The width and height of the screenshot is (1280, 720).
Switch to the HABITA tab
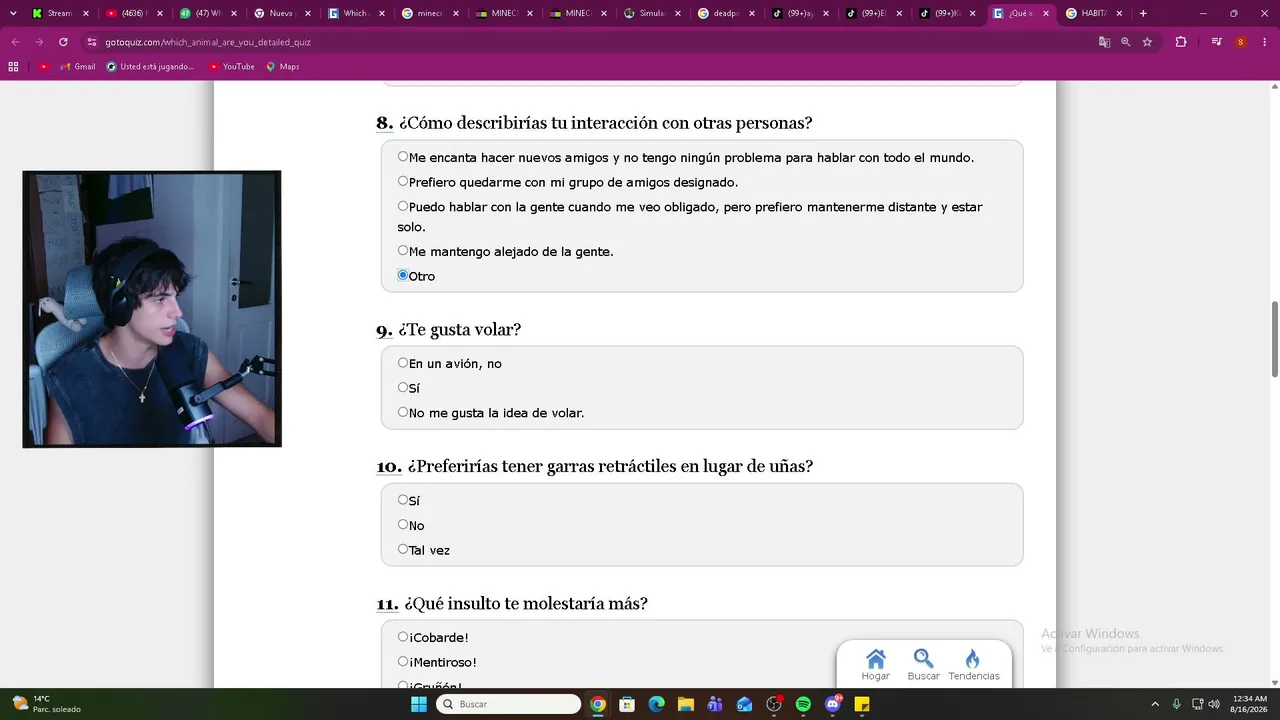(1094, 13)
